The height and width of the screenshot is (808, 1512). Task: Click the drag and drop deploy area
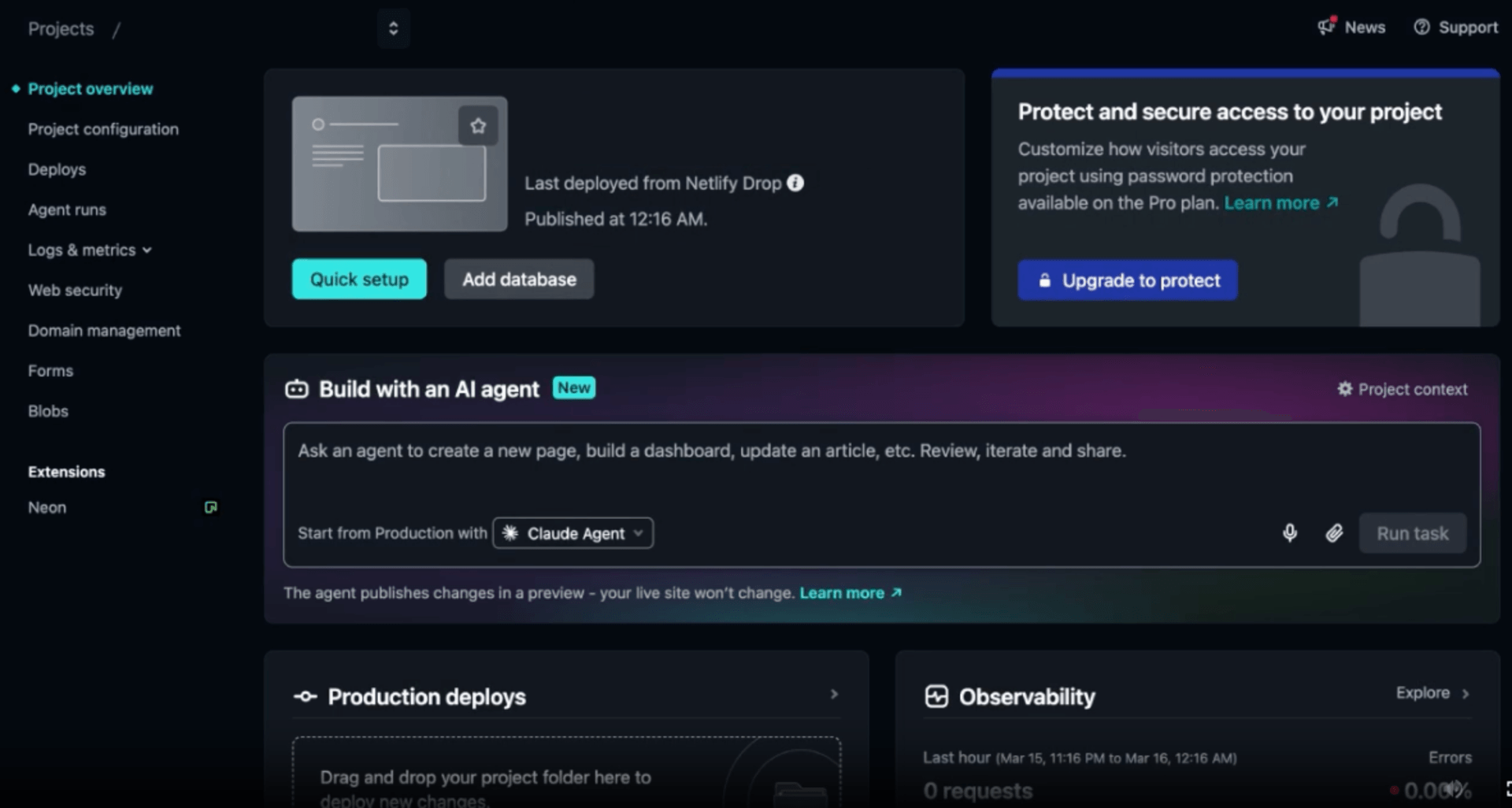(x=566, y=773)
